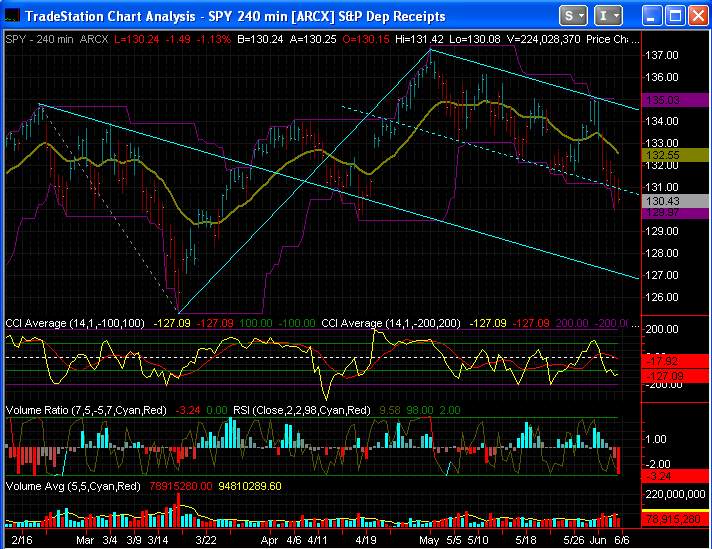Click the RSI value '9.58'
This screenshot has height=549, width=712.
[x=390, y=411]
